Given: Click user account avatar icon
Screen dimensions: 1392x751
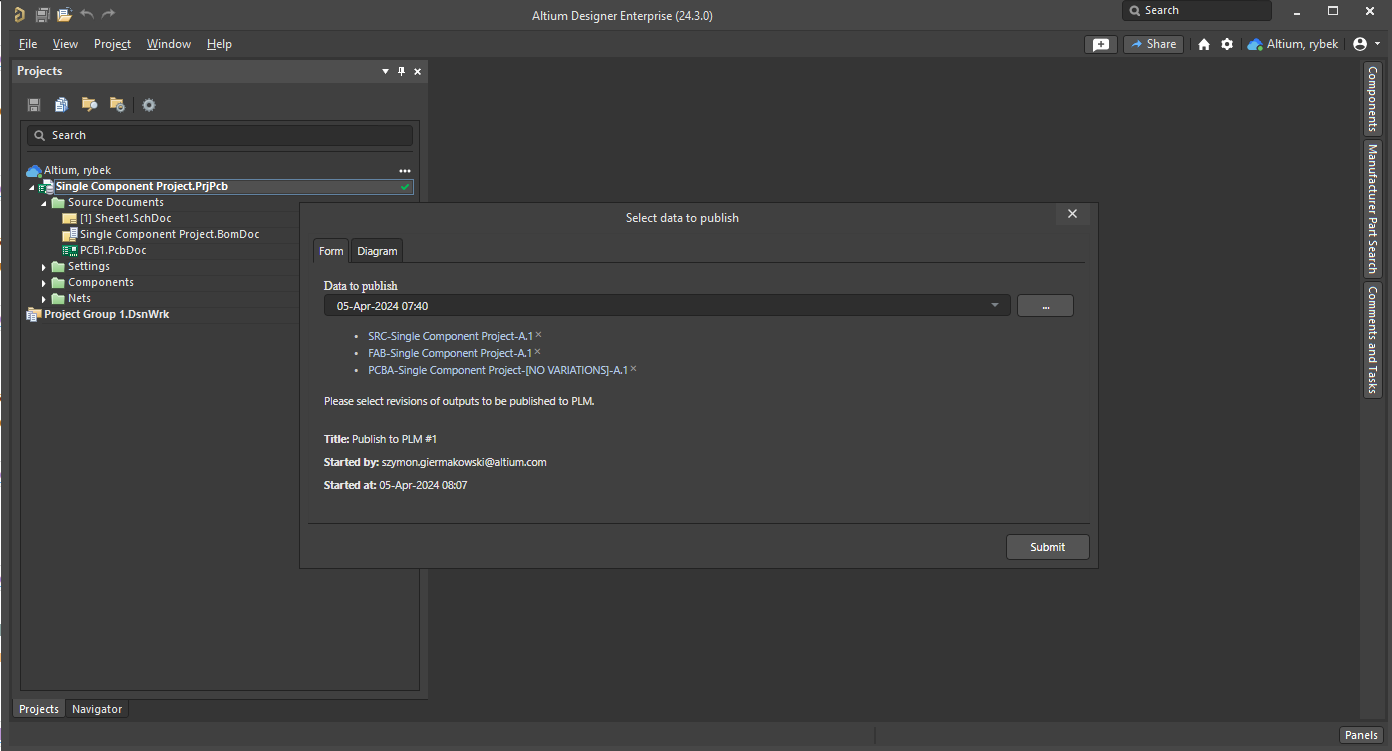Looking at the screenshot, I should tap(1359, 44).
